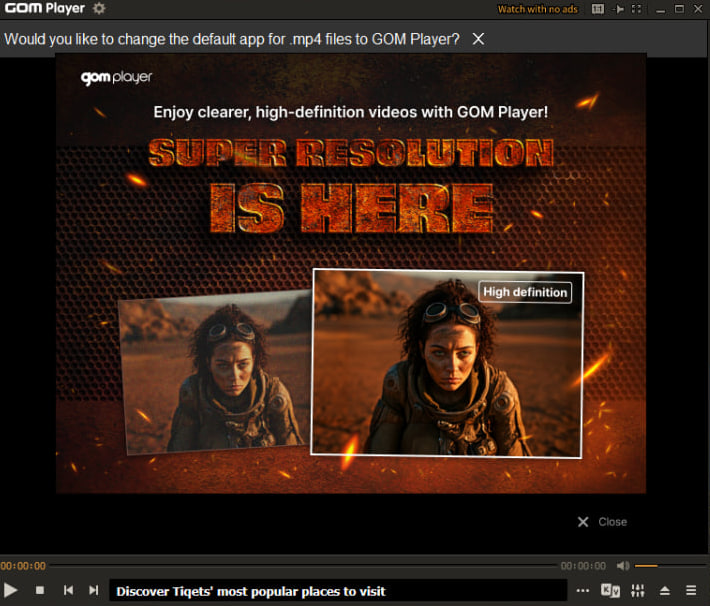Click the Super Resolution ad banner
This screenshot has width=710, height=606.
pos(351,273)
